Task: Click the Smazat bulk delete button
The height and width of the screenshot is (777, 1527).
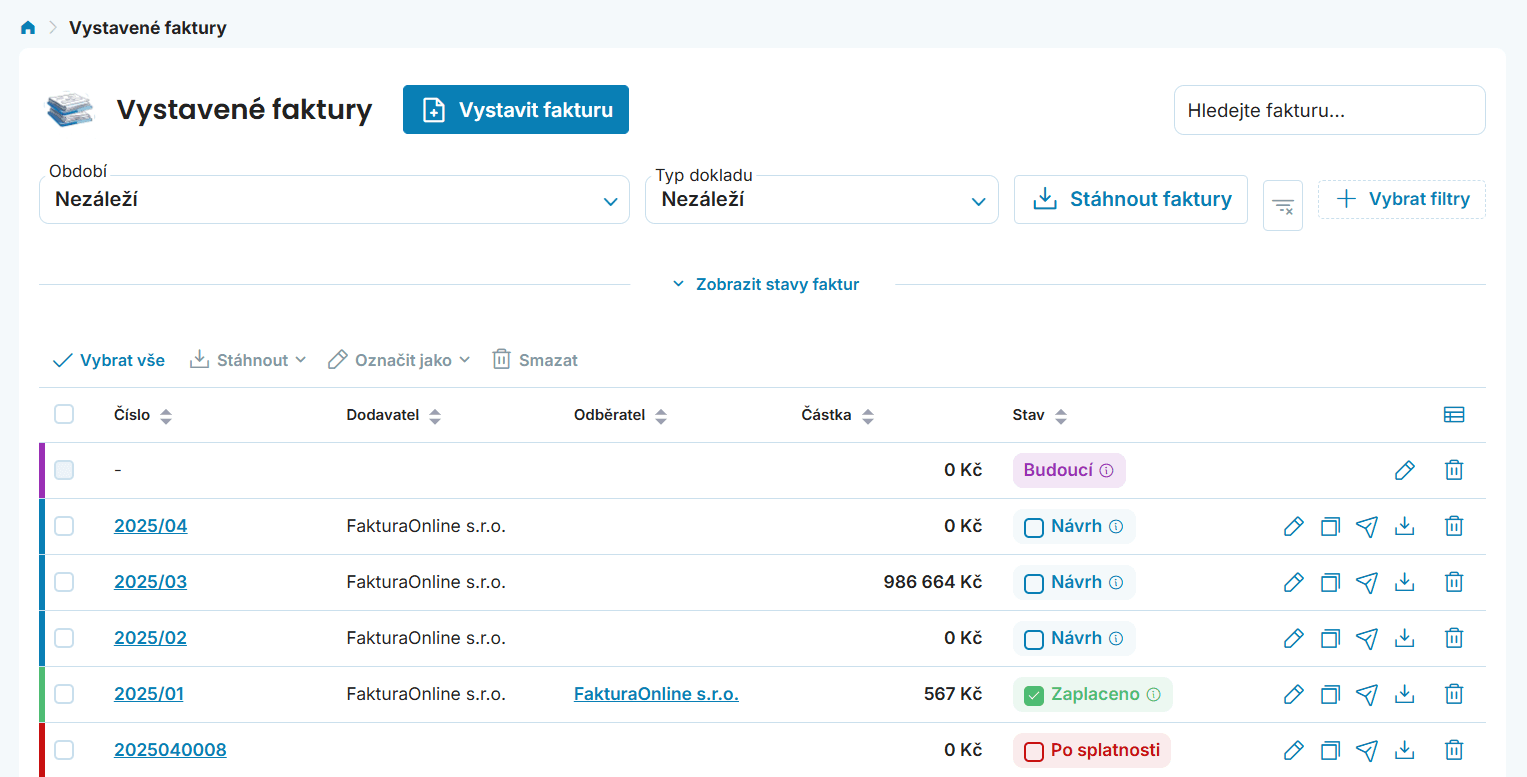Action: [x=535, y=360]
